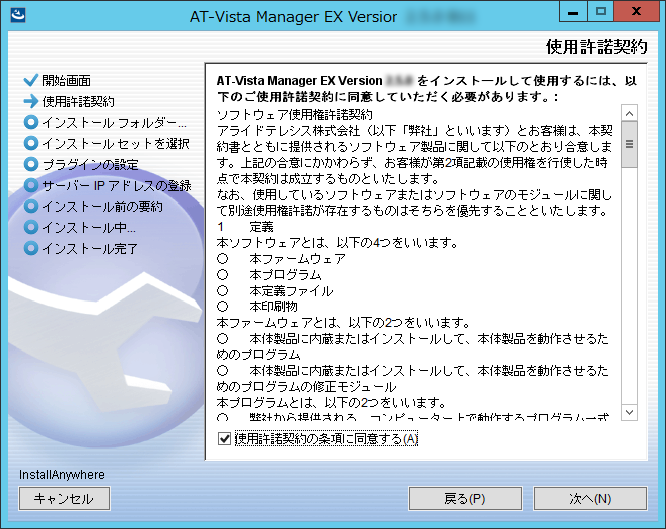Click the bullet icon beside サーバー IP アドレスの登録
Viewport: 666px width, 529px height.
click(x=30, y=185)
